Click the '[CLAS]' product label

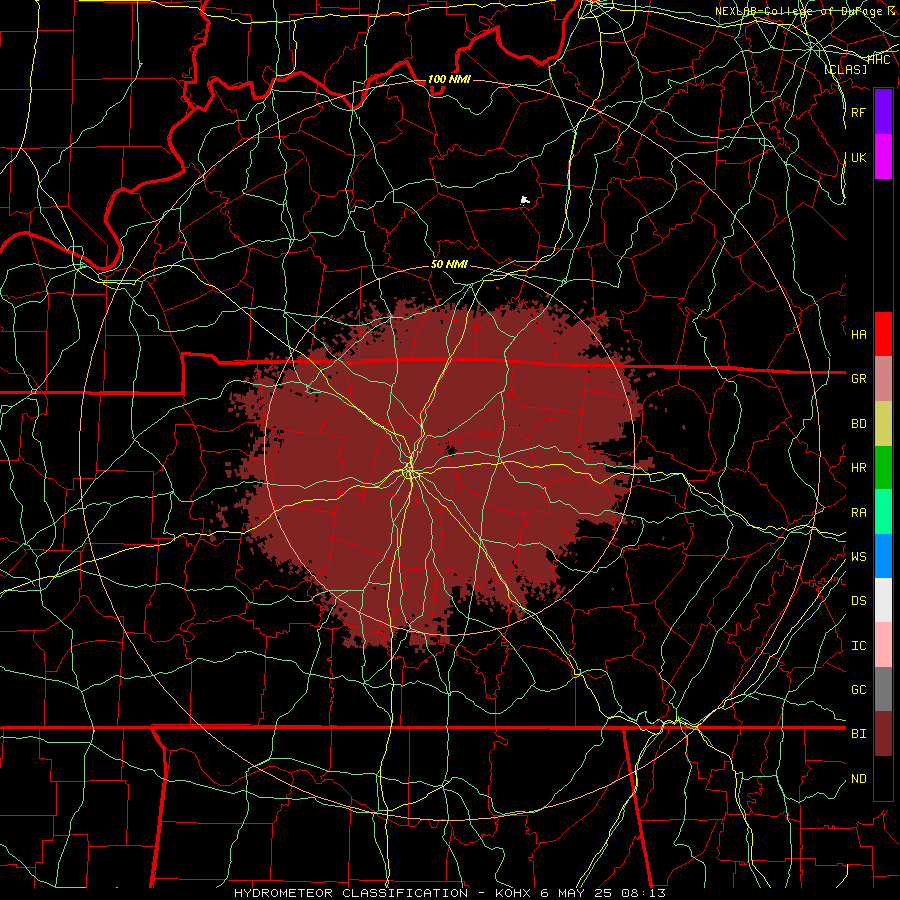coord(845,69)
